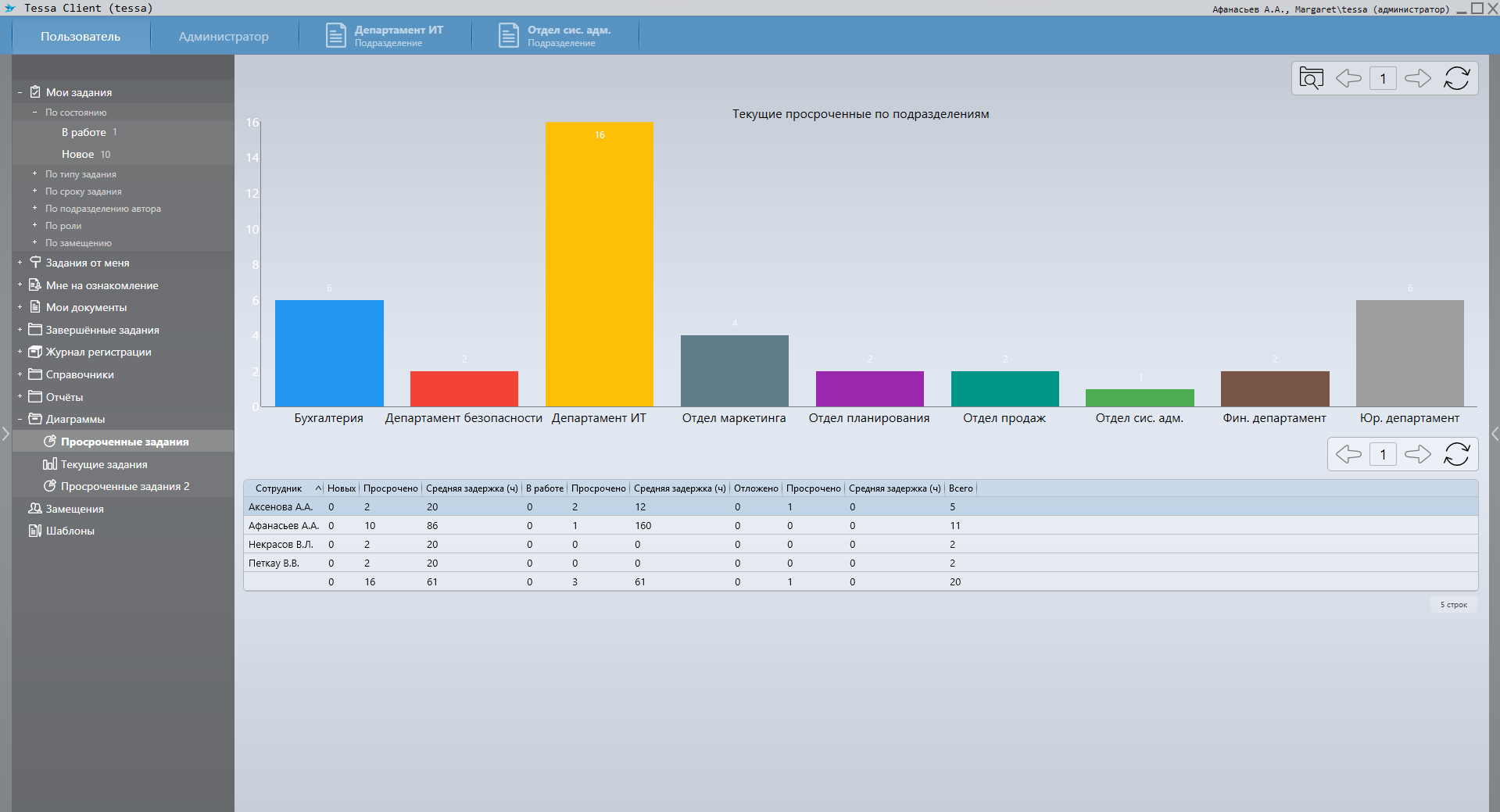The width and height of the screenshot is (1500, 812).
Task: Click the search filter icon above the chart
Action: click(1311, 78)
